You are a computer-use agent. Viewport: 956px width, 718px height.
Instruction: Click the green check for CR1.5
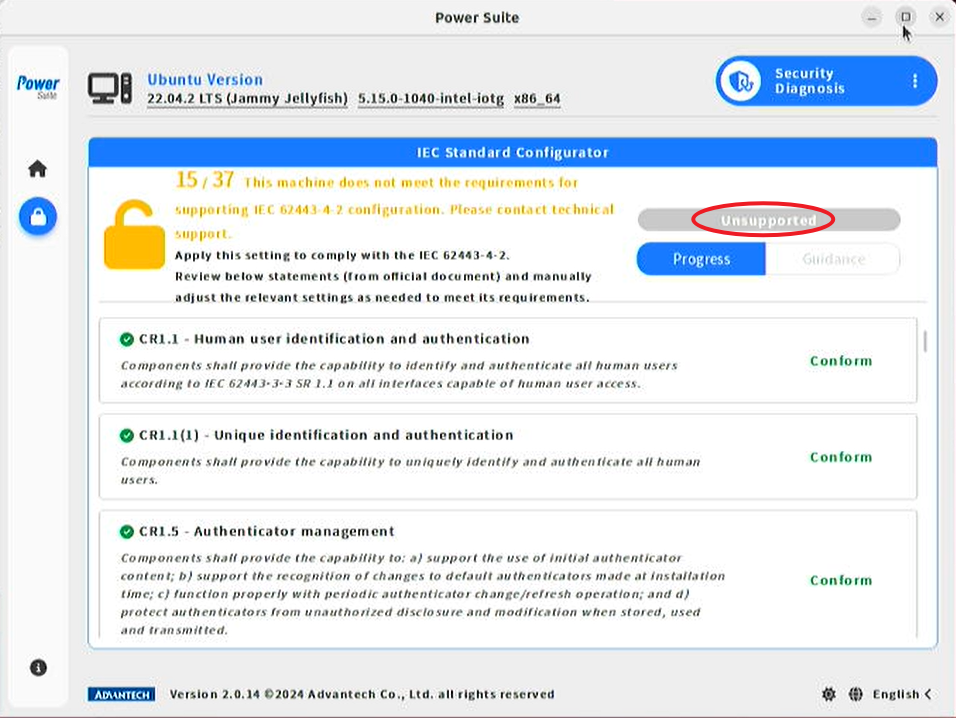click(x=127, y=531)
